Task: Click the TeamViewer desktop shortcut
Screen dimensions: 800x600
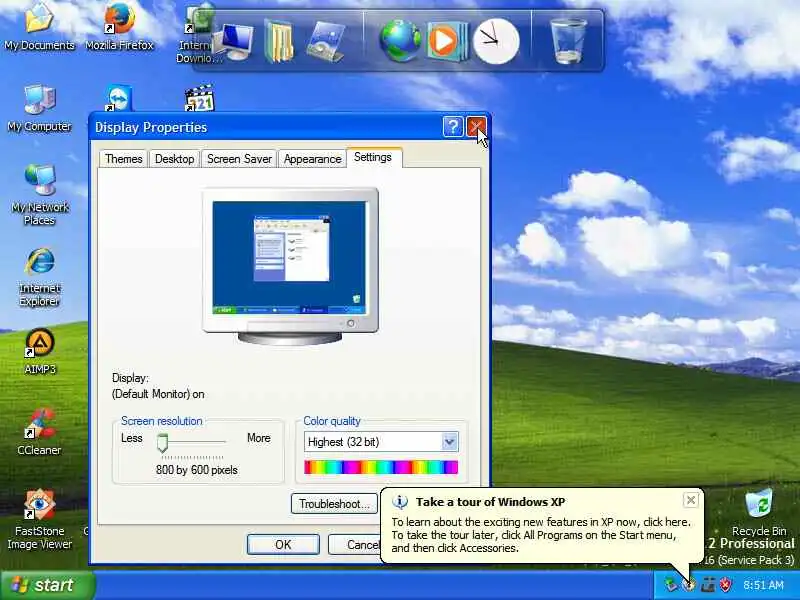Action: pos(119,98)
